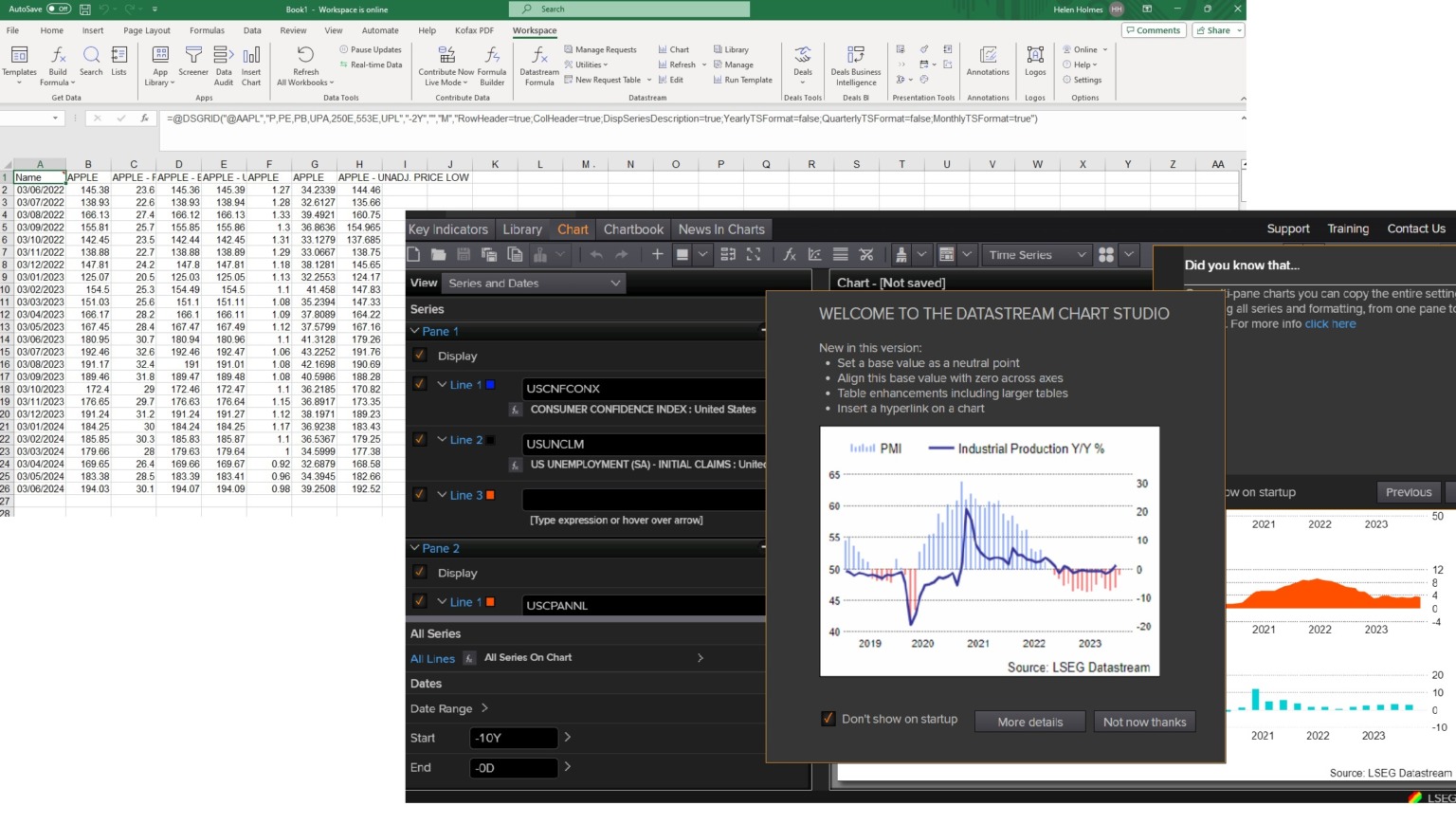Toggle the Don't show on startup checkbox
1456x824 pixels.
[x=828, y=719]
